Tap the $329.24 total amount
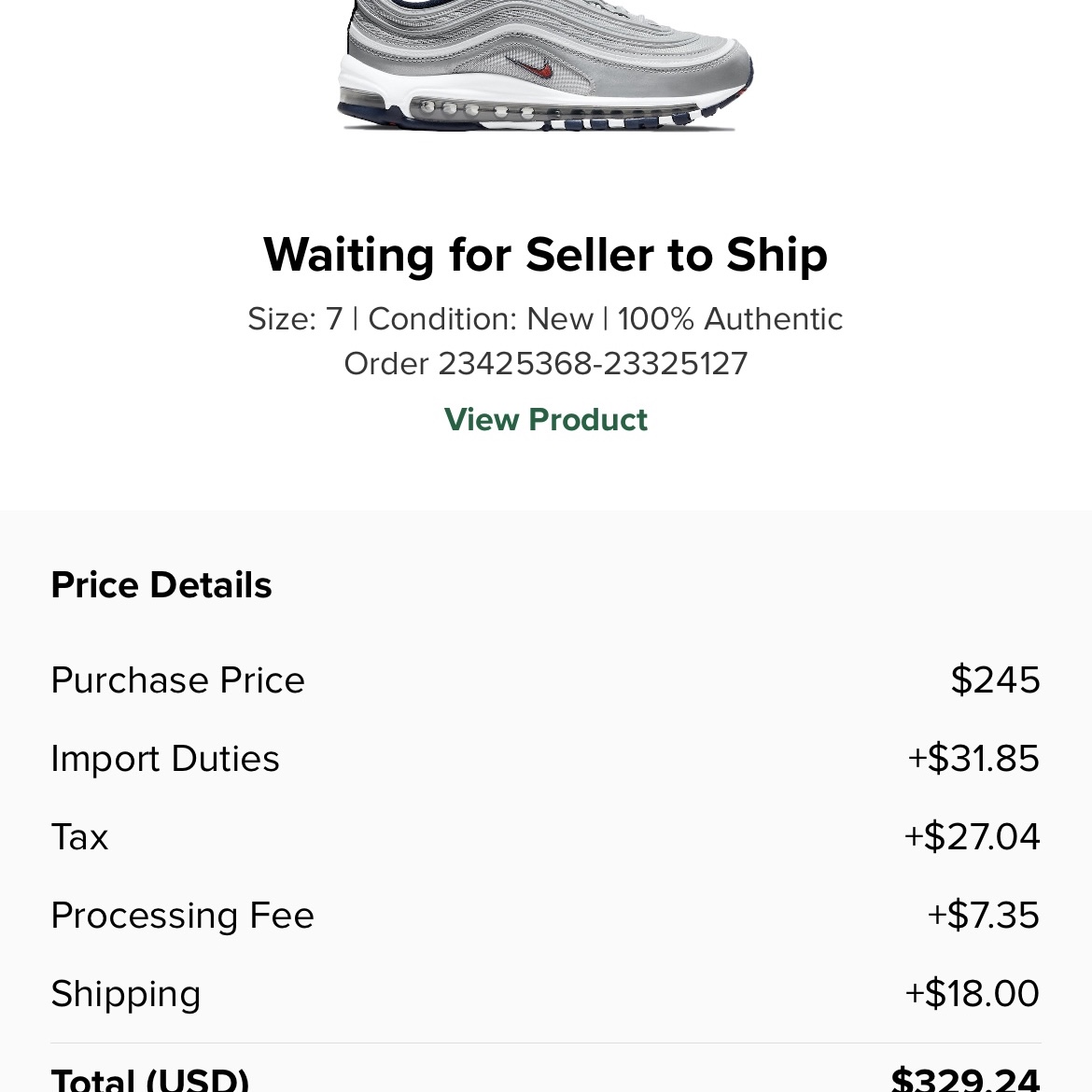The width and height of the screenshot is (1092, 1092). pos(965,1078)
